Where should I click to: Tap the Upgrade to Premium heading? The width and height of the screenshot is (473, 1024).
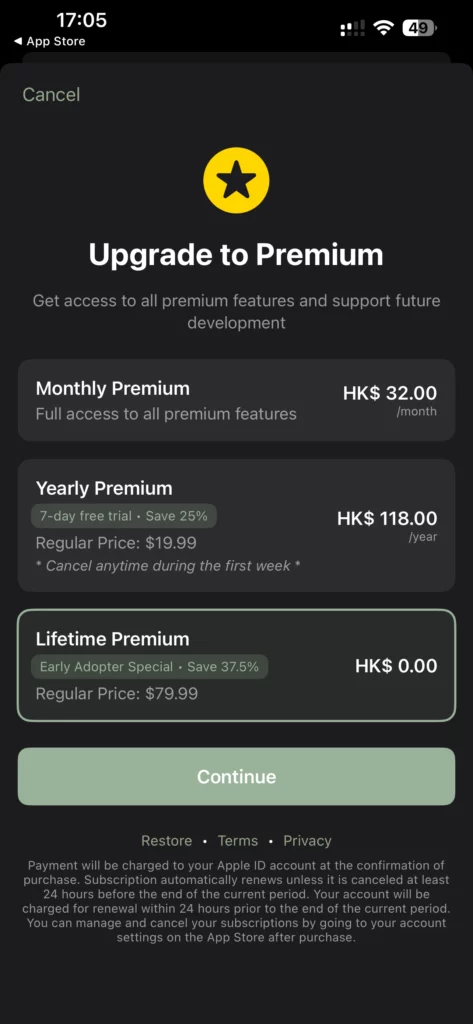tap(236, 255)
